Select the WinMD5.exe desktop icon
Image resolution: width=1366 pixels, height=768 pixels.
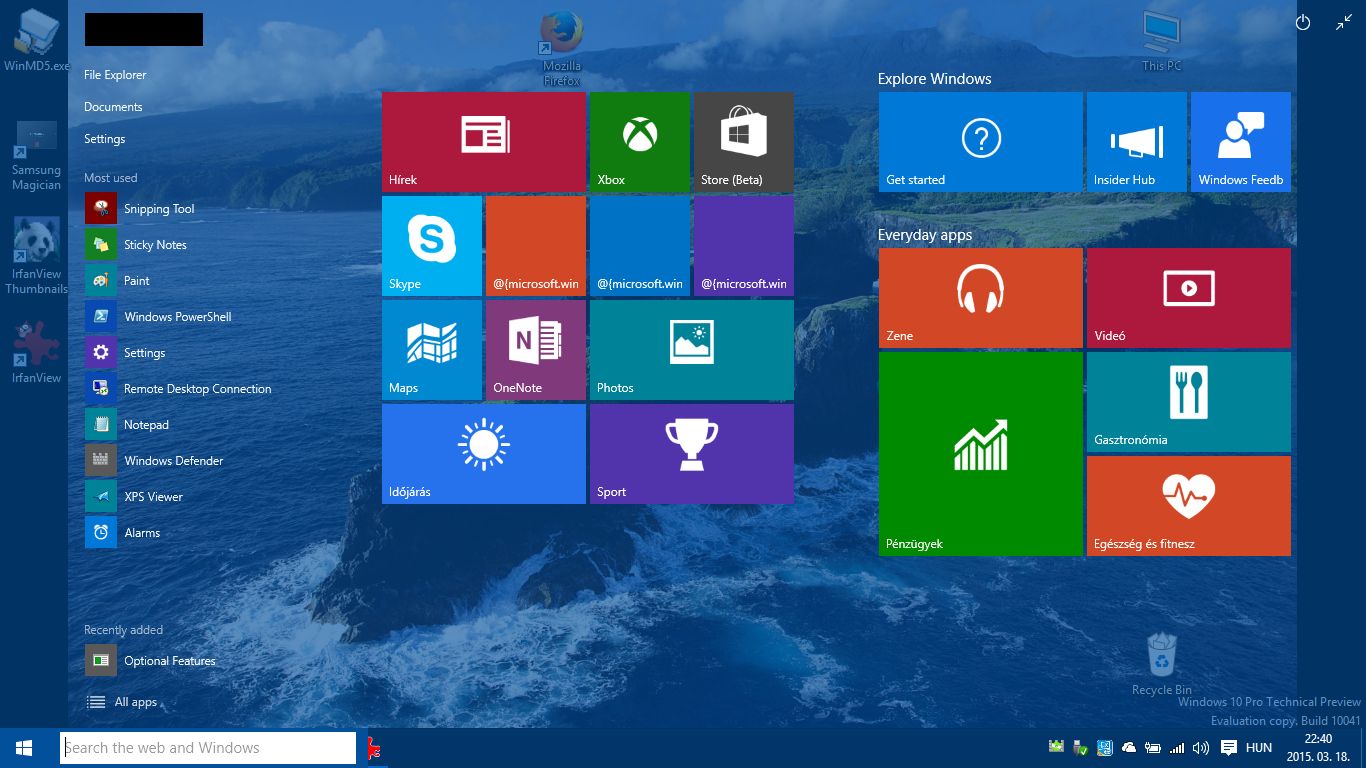click(36, 40)
